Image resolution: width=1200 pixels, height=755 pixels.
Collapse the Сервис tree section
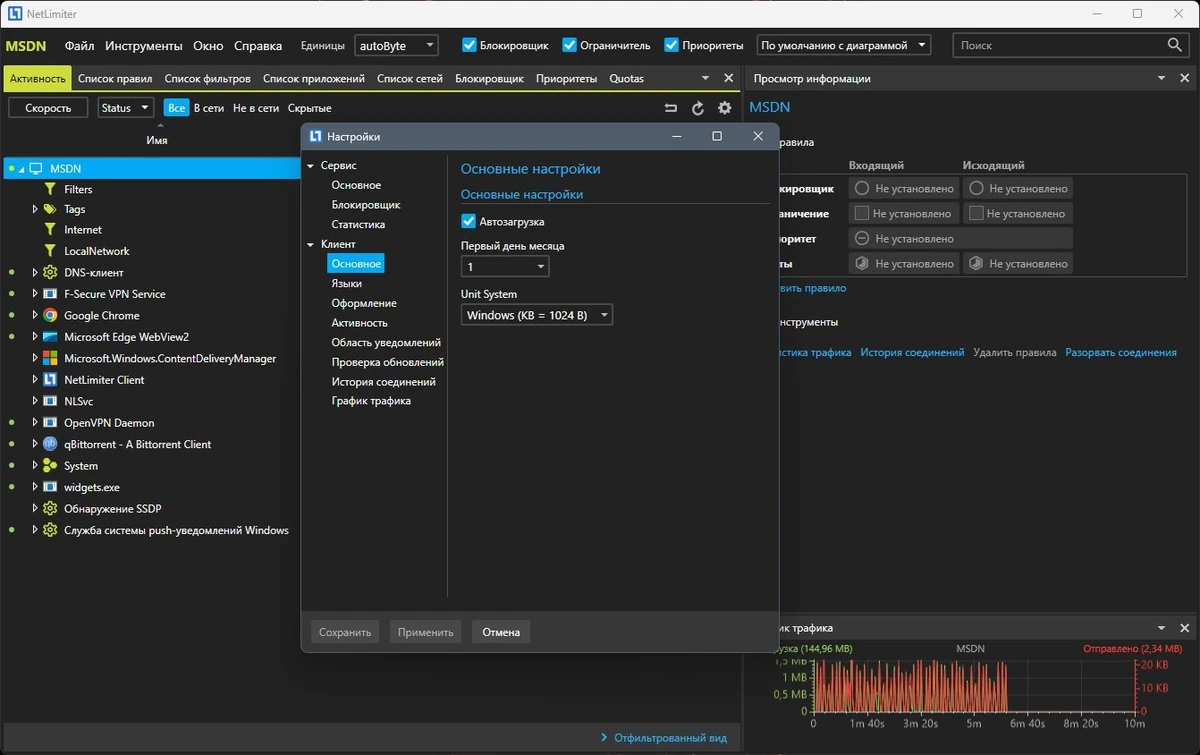pos(311,165)
